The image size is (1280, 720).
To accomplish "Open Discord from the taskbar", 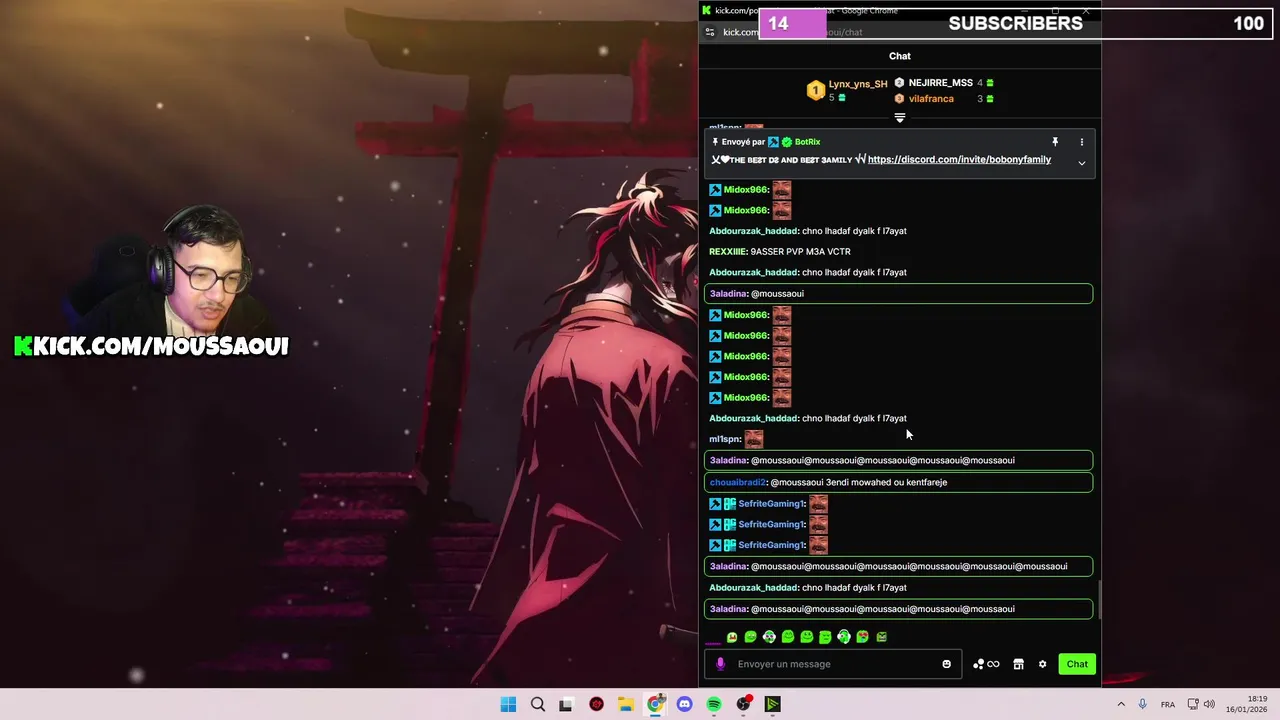I will point(684,704).
